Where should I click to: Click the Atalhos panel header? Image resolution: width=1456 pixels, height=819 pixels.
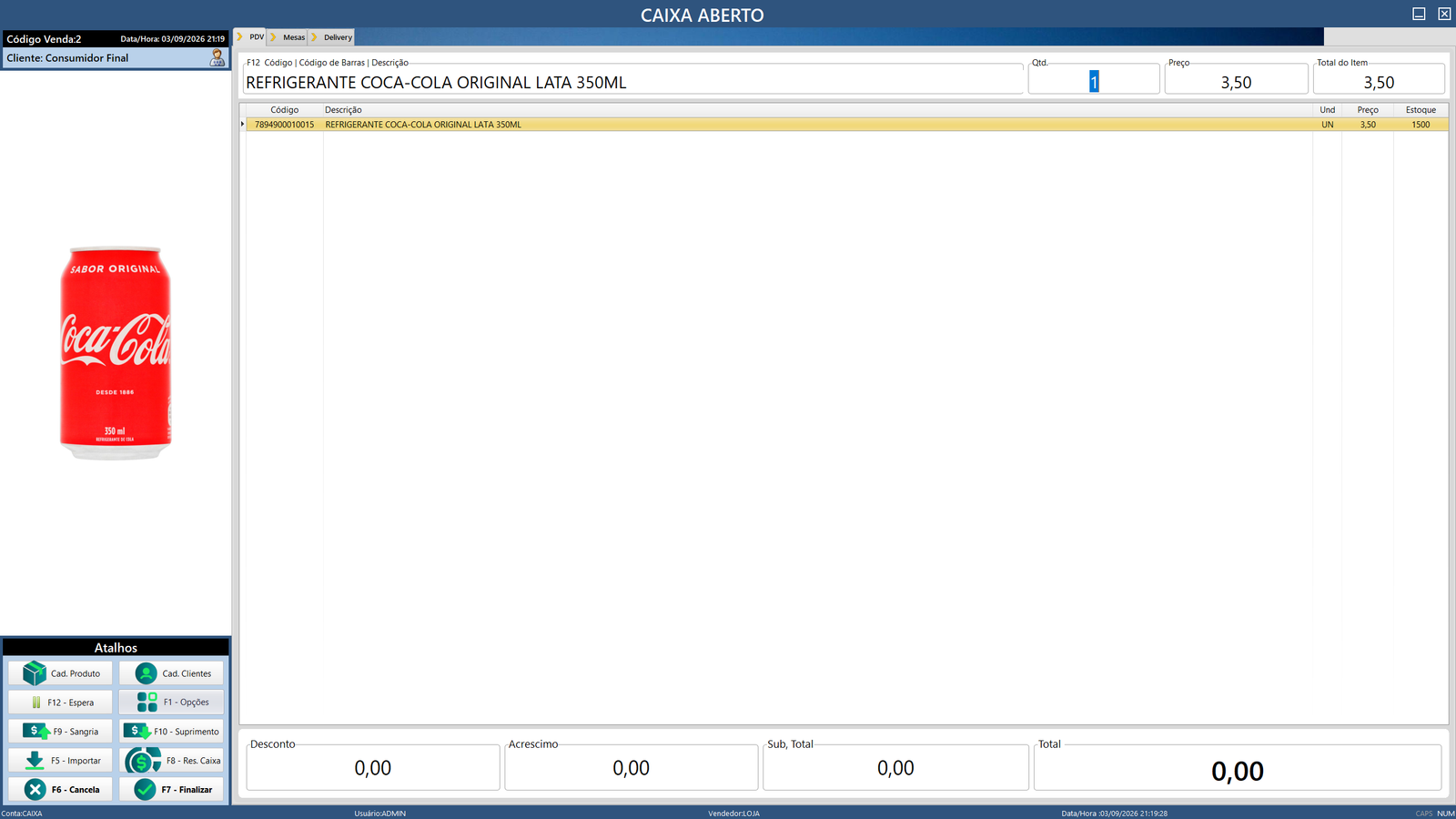tap(116, 648)
